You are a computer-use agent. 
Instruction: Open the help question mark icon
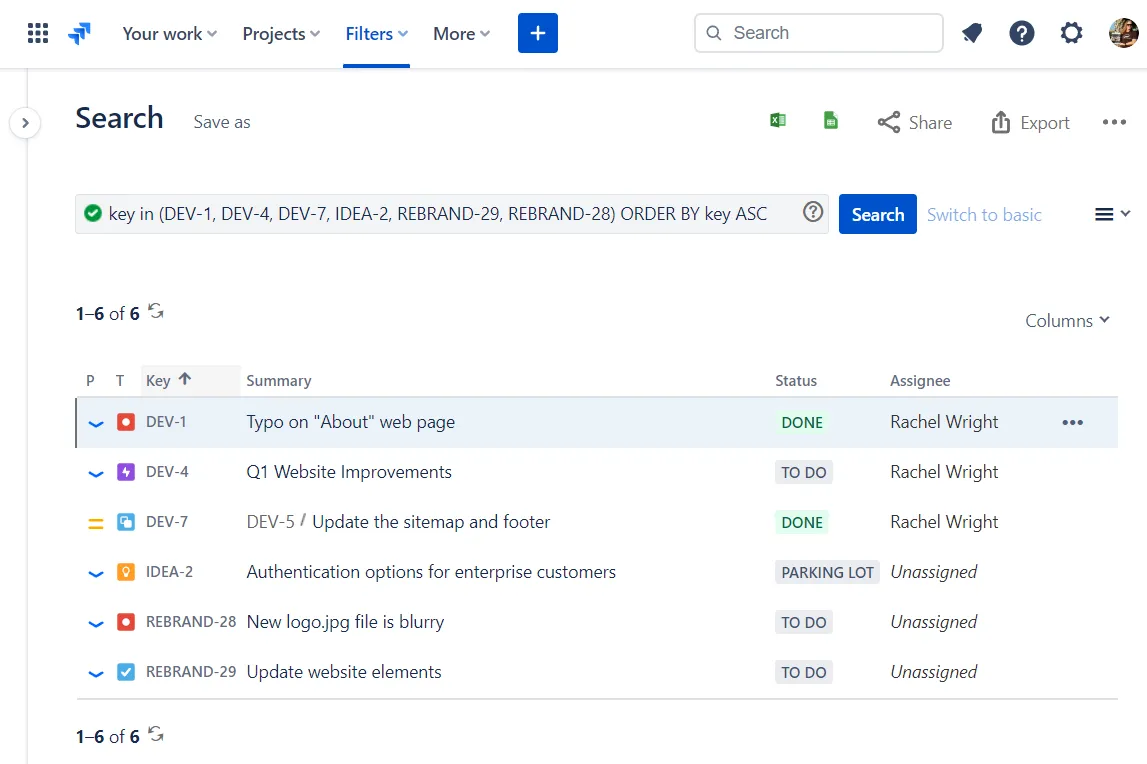[x=1021, y=33]
